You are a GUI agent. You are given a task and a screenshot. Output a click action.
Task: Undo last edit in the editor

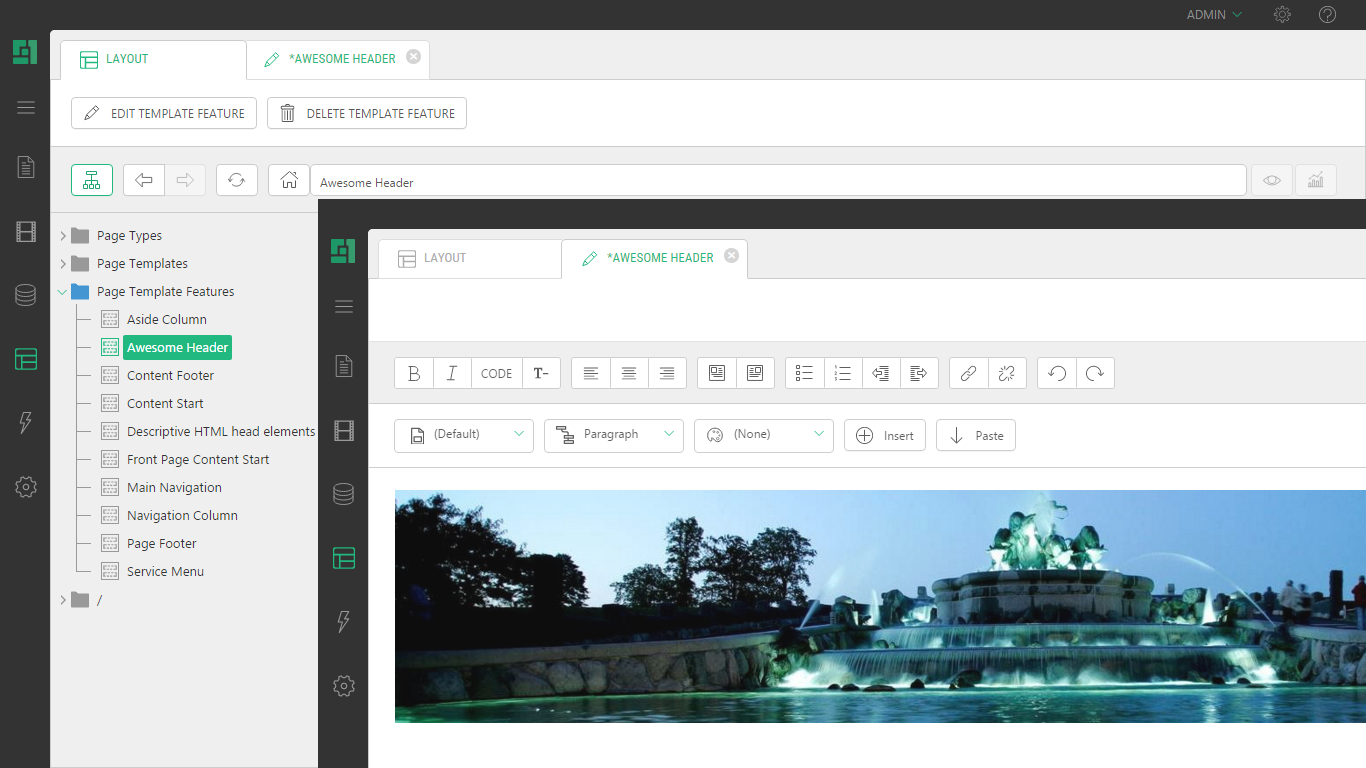coord(1057,373)
